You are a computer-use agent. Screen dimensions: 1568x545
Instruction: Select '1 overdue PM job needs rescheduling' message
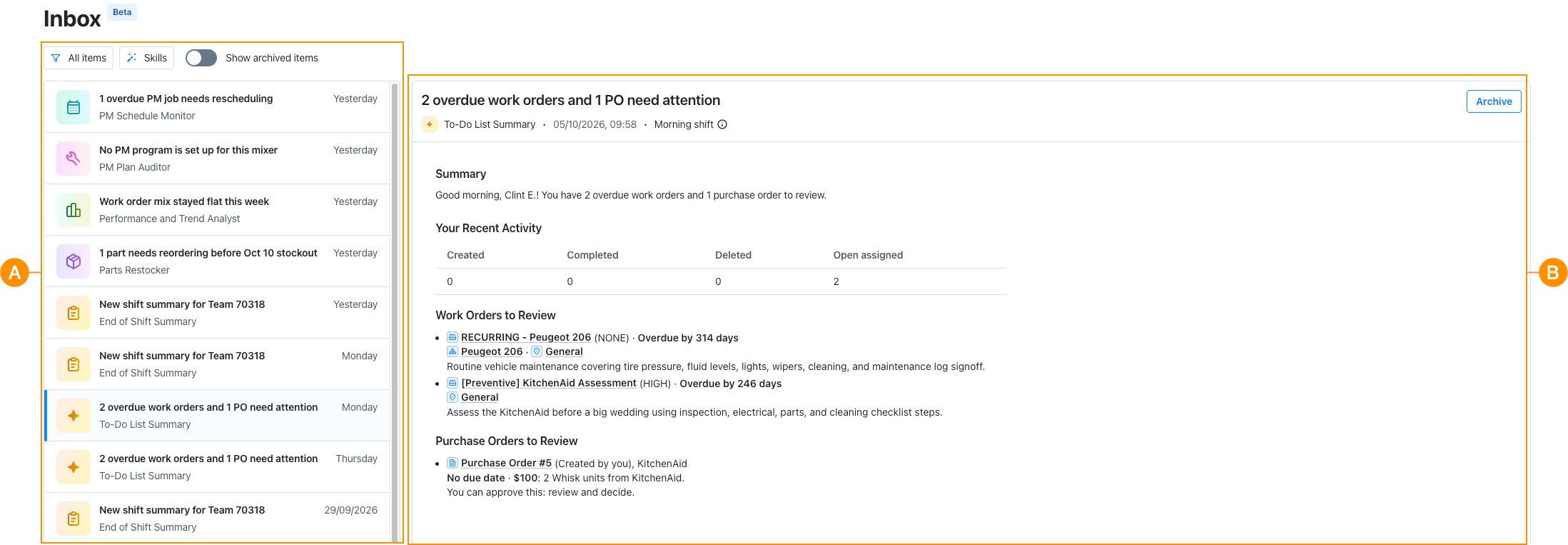[217, 107]
